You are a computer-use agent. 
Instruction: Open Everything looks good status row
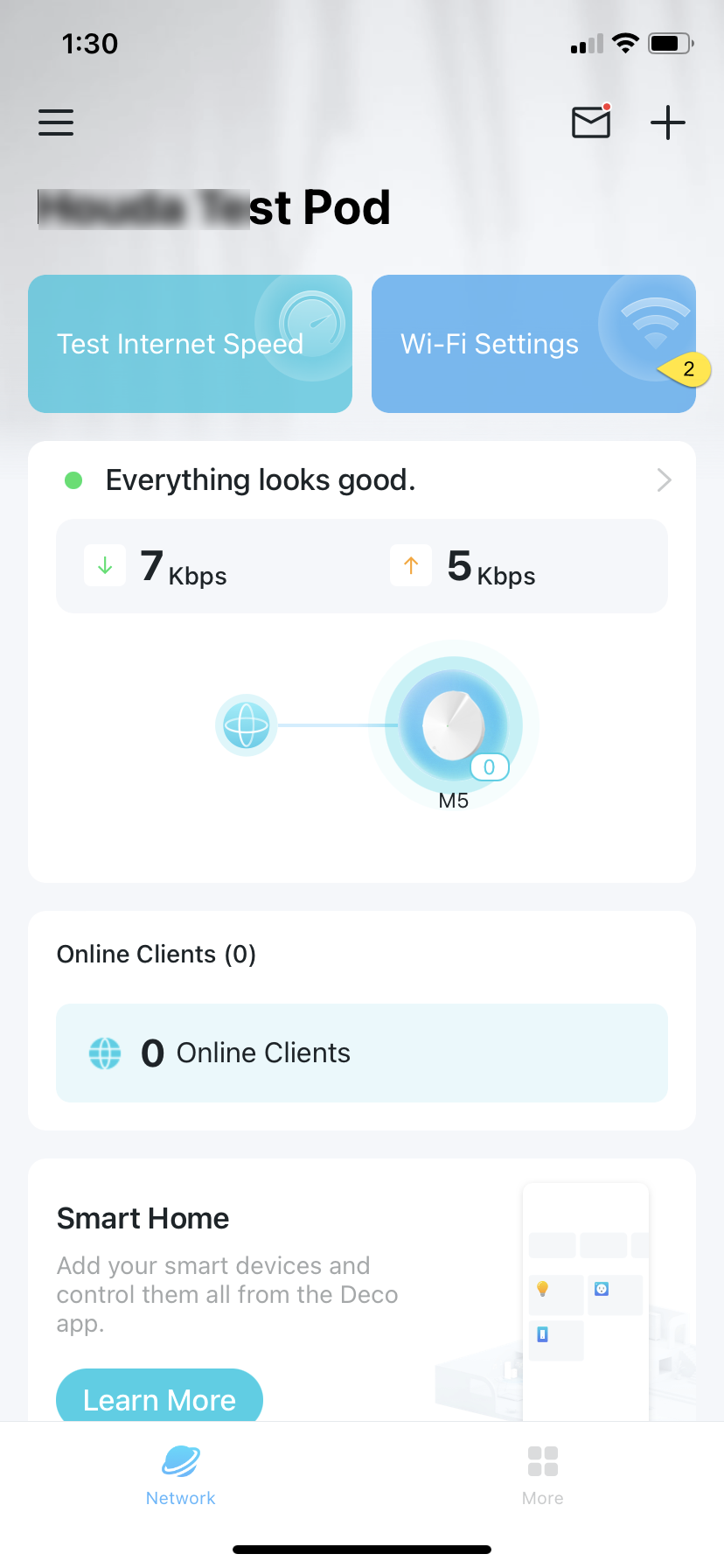(362, 479)
